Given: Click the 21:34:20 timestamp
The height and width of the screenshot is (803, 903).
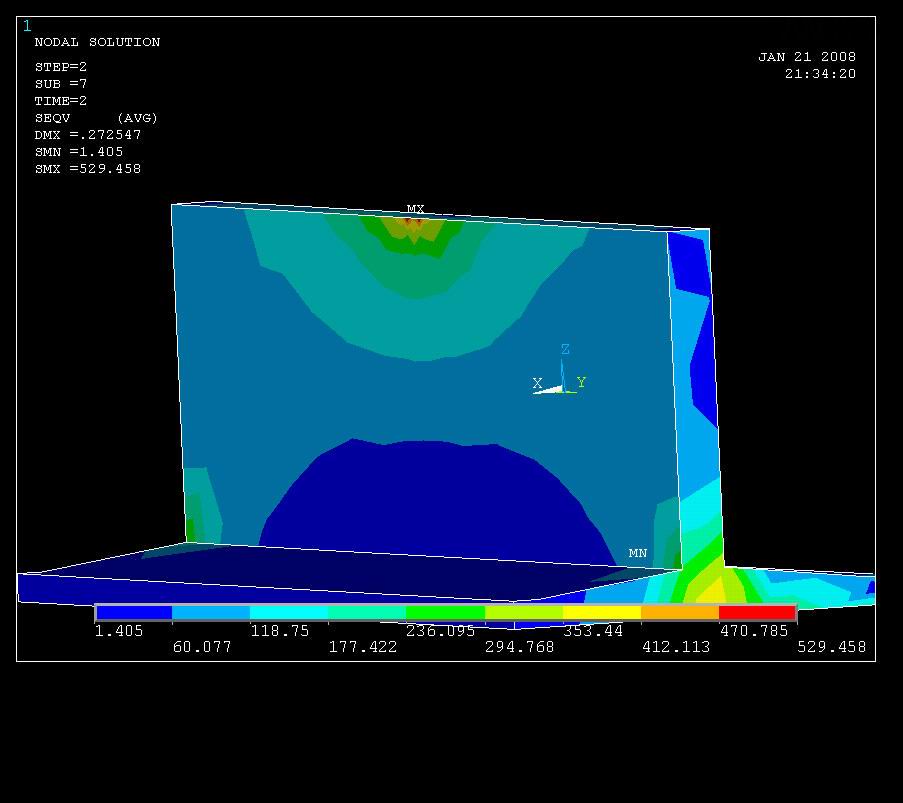Looking at the screenshot, I should (820, 74).
